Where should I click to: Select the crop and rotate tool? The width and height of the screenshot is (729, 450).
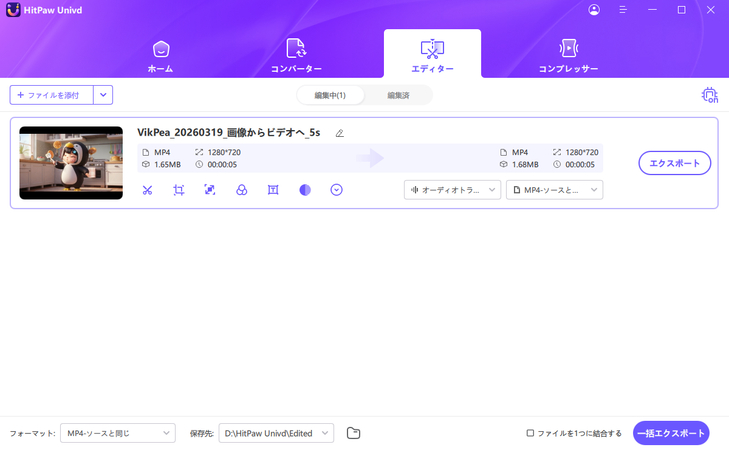(x=179, y=190)
